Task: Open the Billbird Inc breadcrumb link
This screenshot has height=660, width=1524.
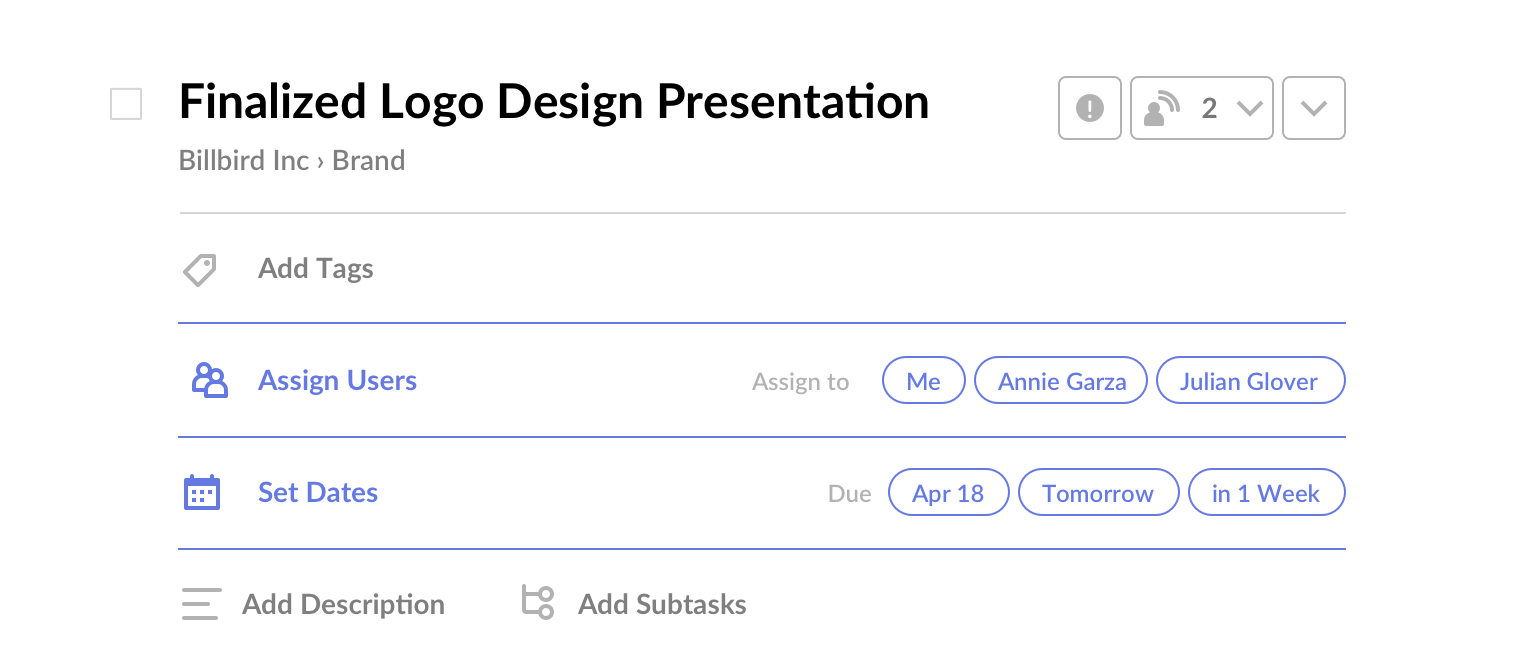Action: point(244,161)
